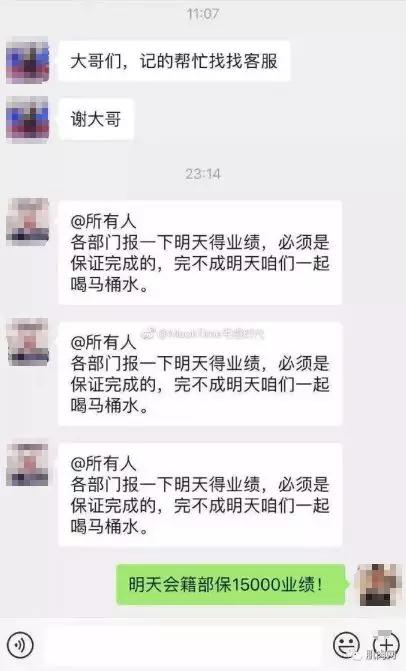This screenshot has width=406, height=671.
Task: Select green 明天会籍部保15000业绩 message bubble
Action: (231, 585)
